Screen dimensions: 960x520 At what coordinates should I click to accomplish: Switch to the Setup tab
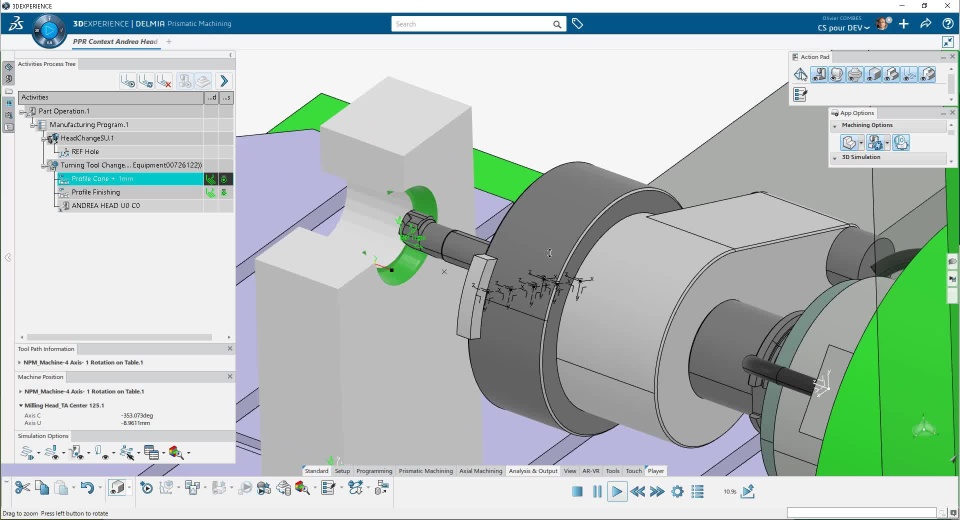click(342, 471)
